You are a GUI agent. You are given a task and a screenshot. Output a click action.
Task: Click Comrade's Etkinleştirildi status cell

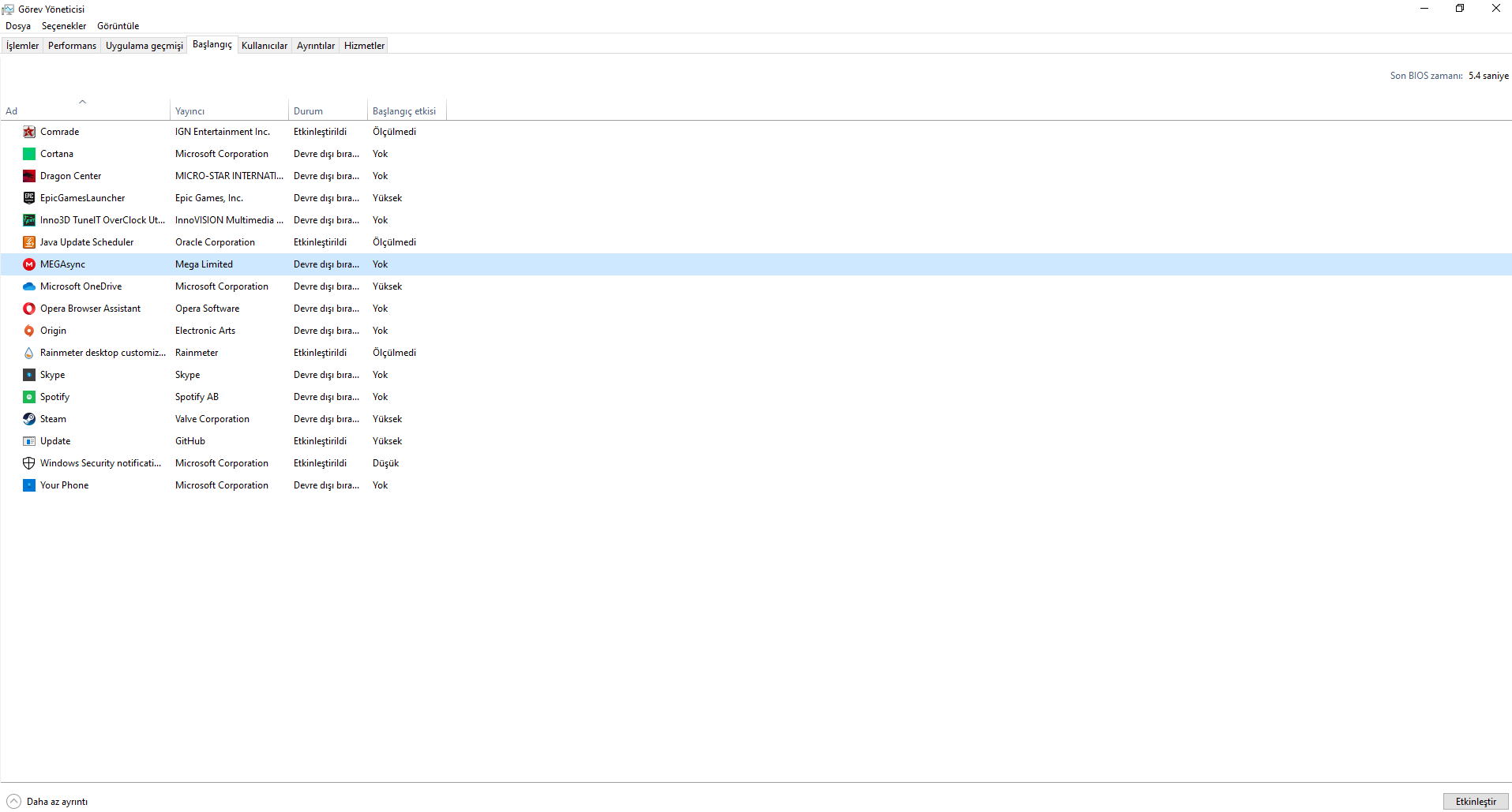tap(320, 132)
